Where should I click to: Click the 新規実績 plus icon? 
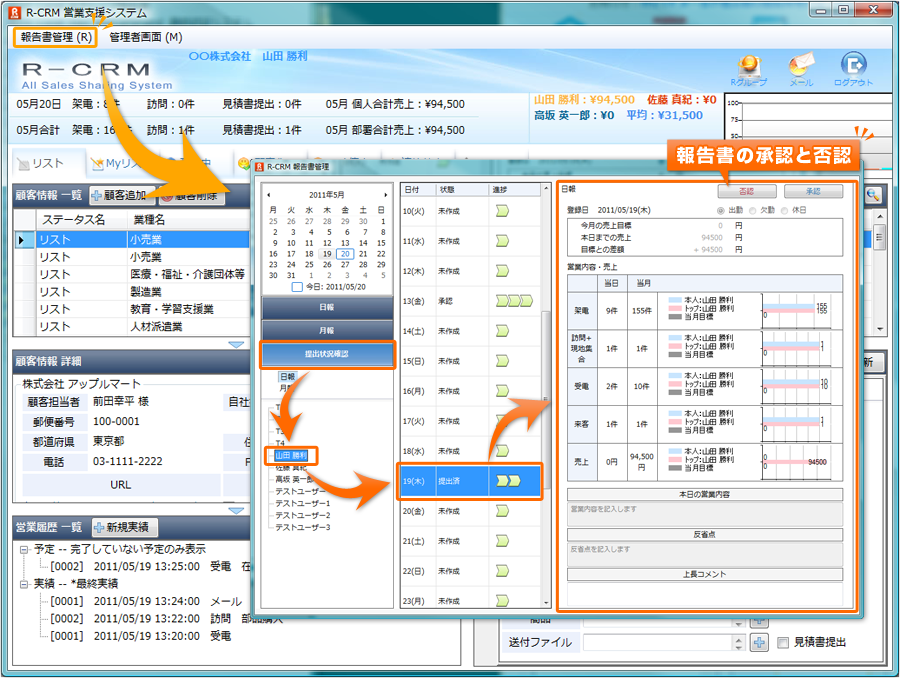[x=99, y=528]
